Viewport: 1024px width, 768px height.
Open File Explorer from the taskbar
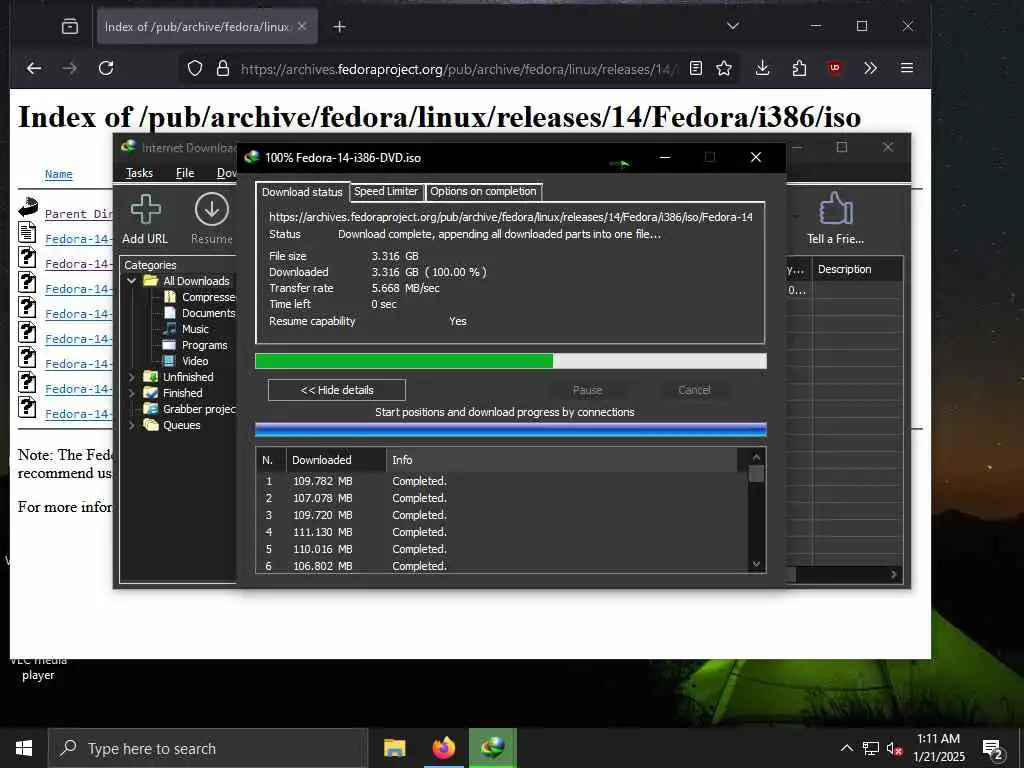point(394,748)
